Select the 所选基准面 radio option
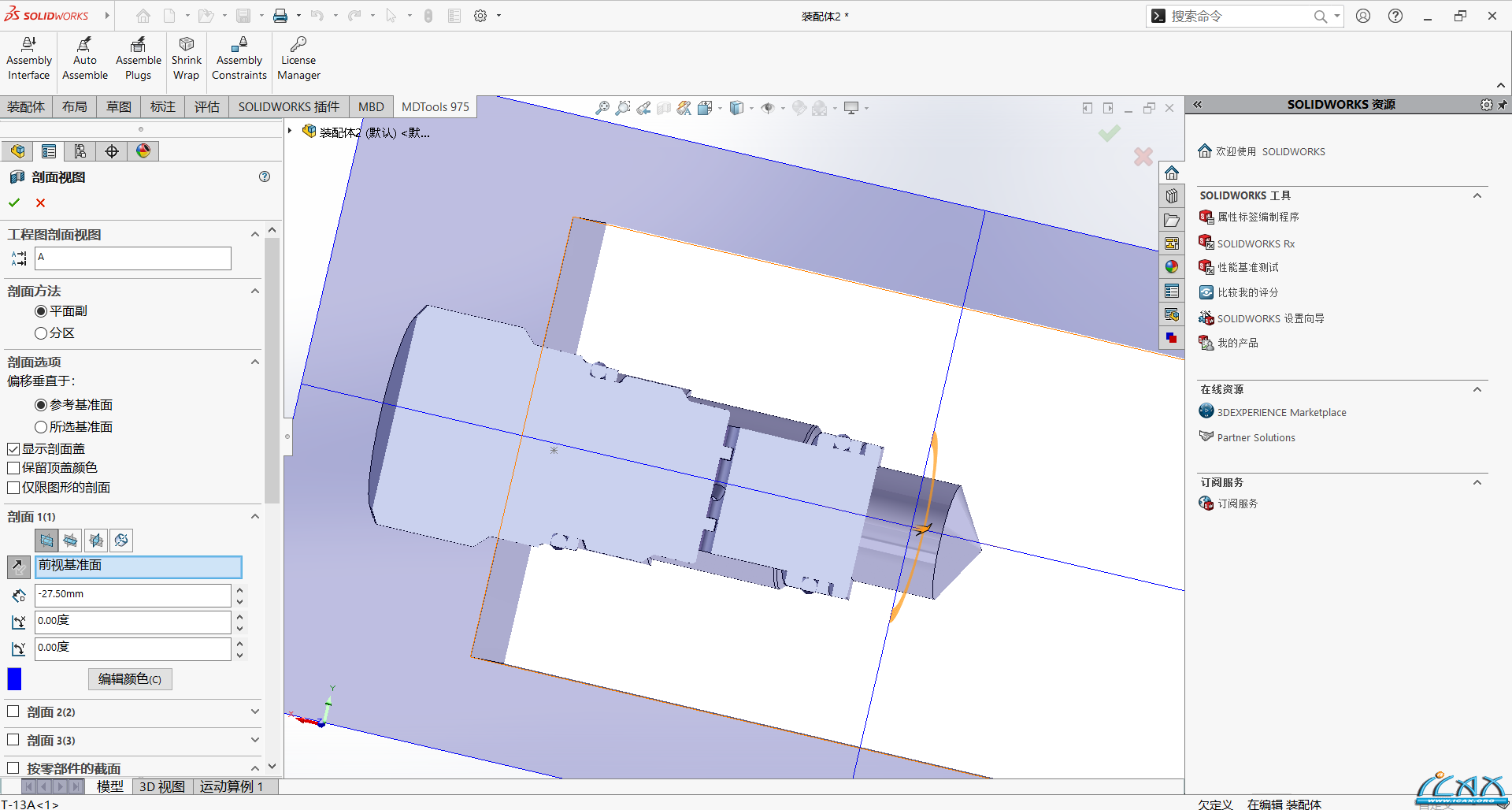The width and height of the screenshot is (1512, 810). click(41, 427)
